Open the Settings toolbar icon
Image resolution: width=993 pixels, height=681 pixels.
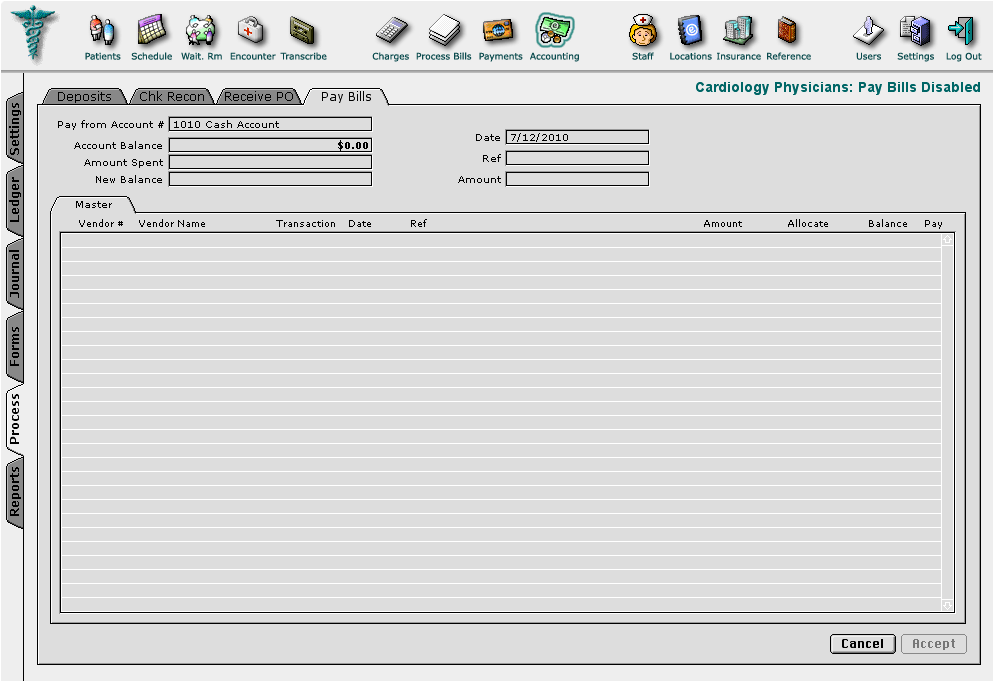915,30
